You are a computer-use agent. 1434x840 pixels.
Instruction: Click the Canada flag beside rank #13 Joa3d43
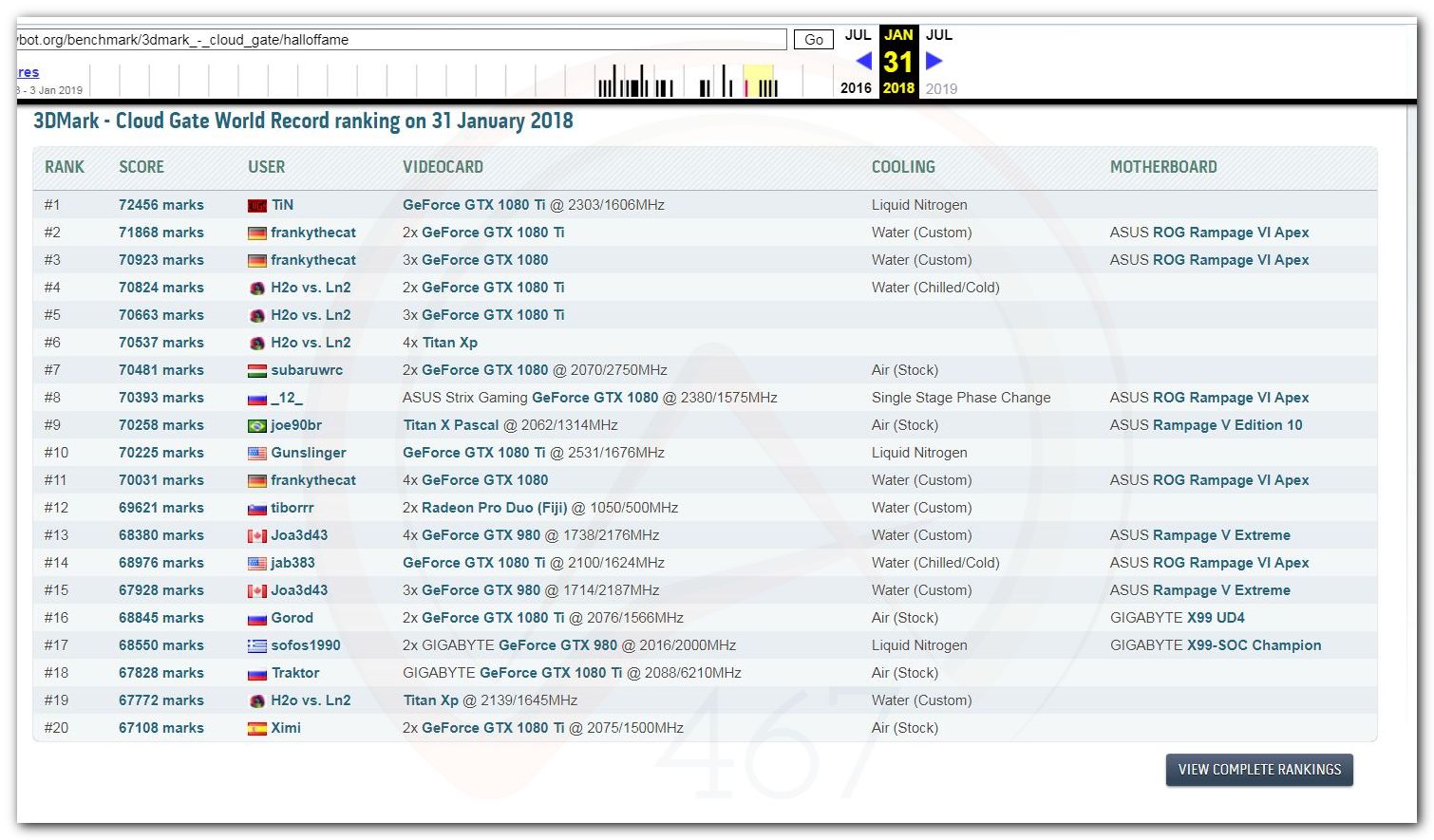(256, 536)
